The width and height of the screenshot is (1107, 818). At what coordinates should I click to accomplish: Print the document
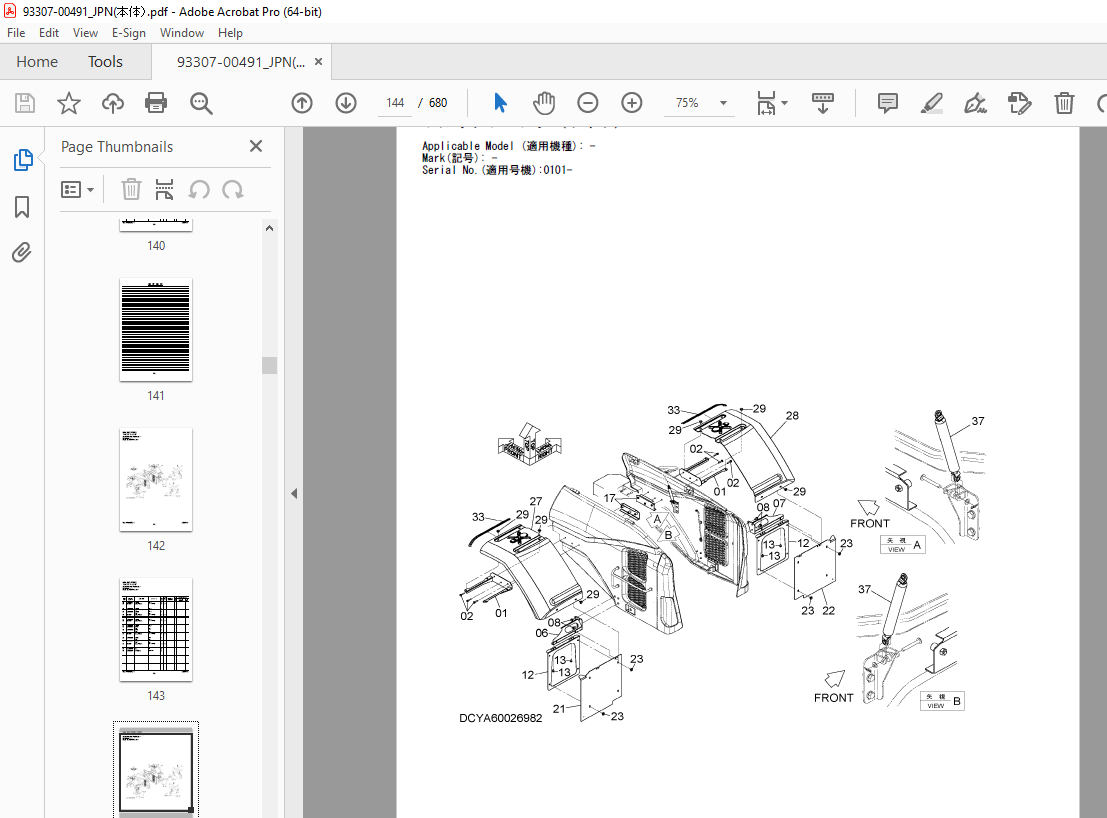click(x=156, y=103)
